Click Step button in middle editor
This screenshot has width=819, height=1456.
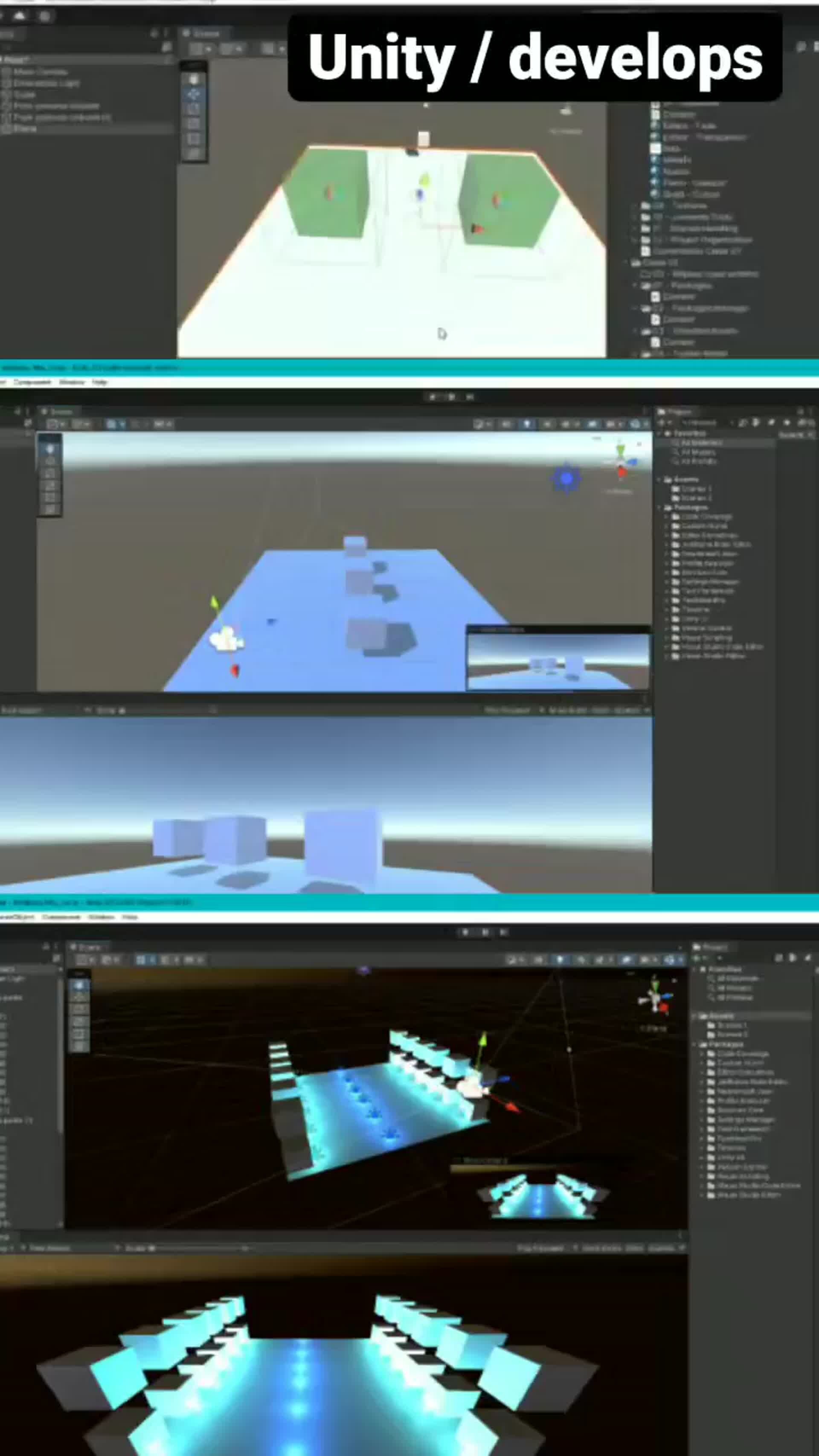(469, 397)
